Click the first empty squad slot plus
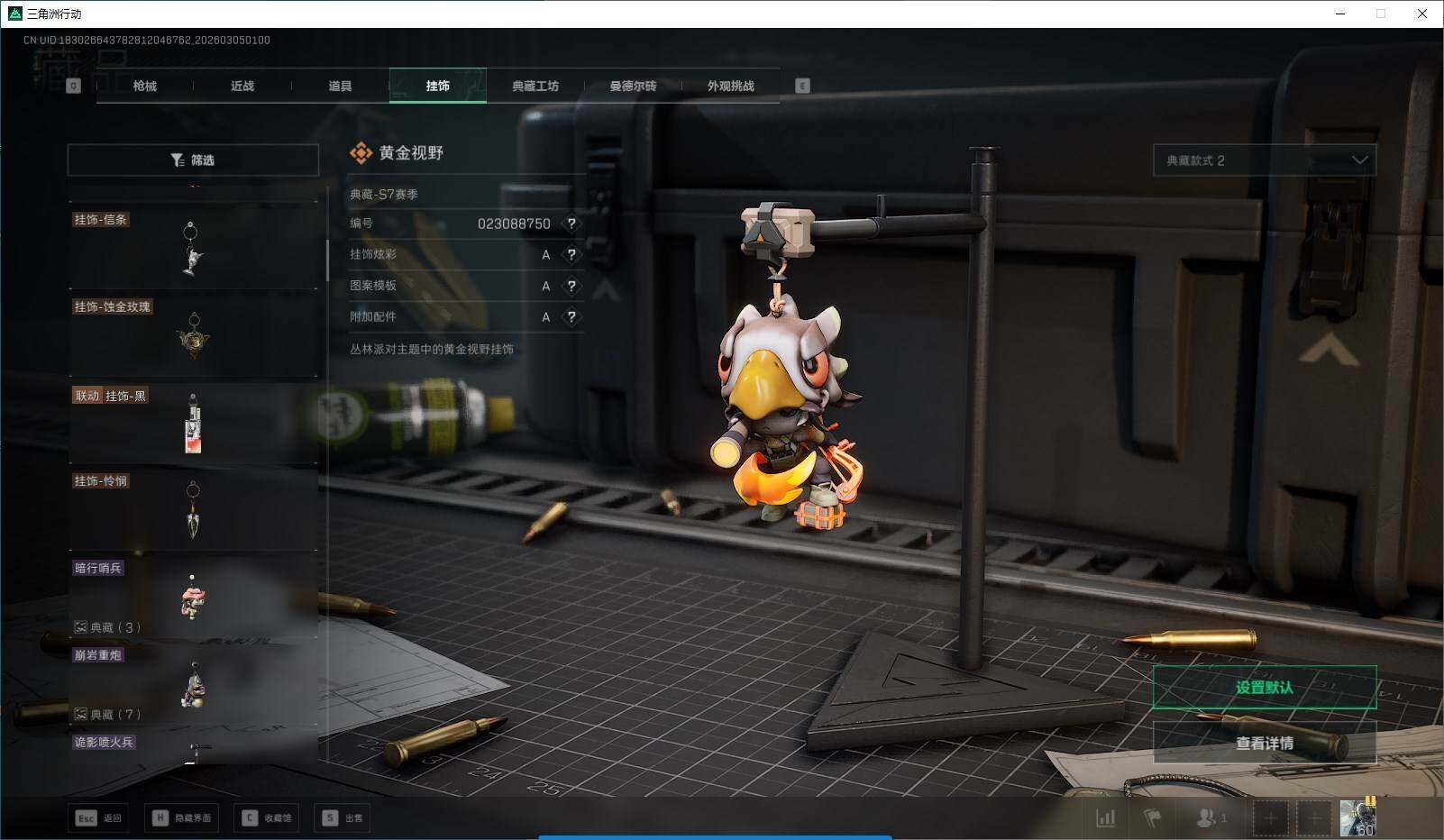Viewport: 1444px width, 840px height. click(1270, 818)
